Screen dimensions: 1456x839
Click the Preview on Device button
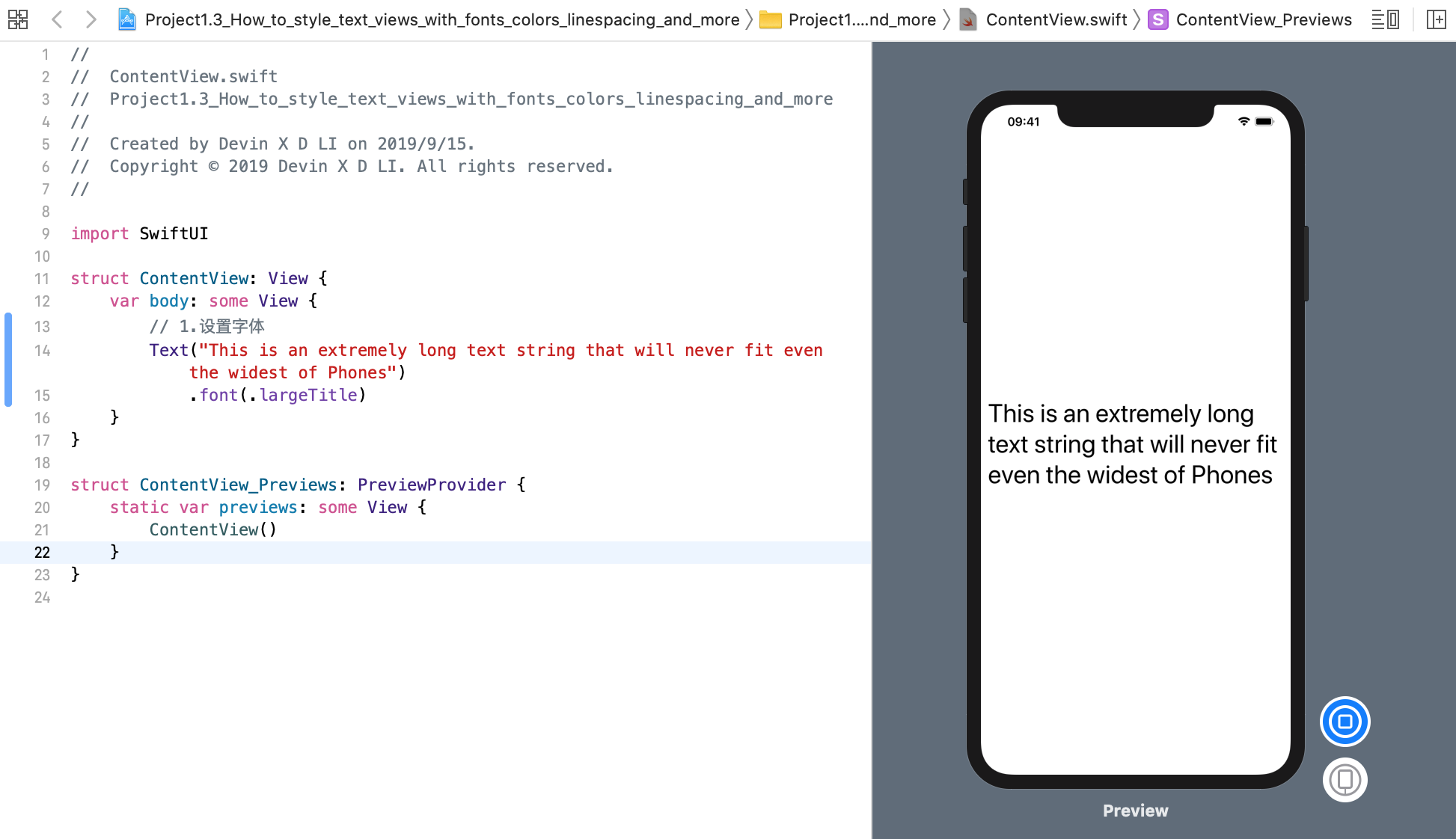pos(1345,780)
